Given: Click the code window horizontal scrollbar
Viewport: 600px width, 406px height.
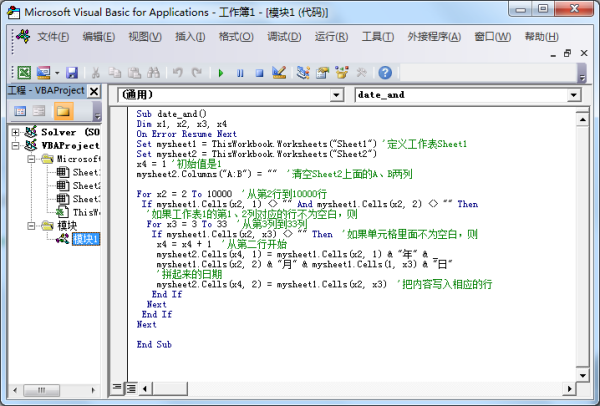Looking at the screenshot, I should pyautogui.click(x=350, y=387).
